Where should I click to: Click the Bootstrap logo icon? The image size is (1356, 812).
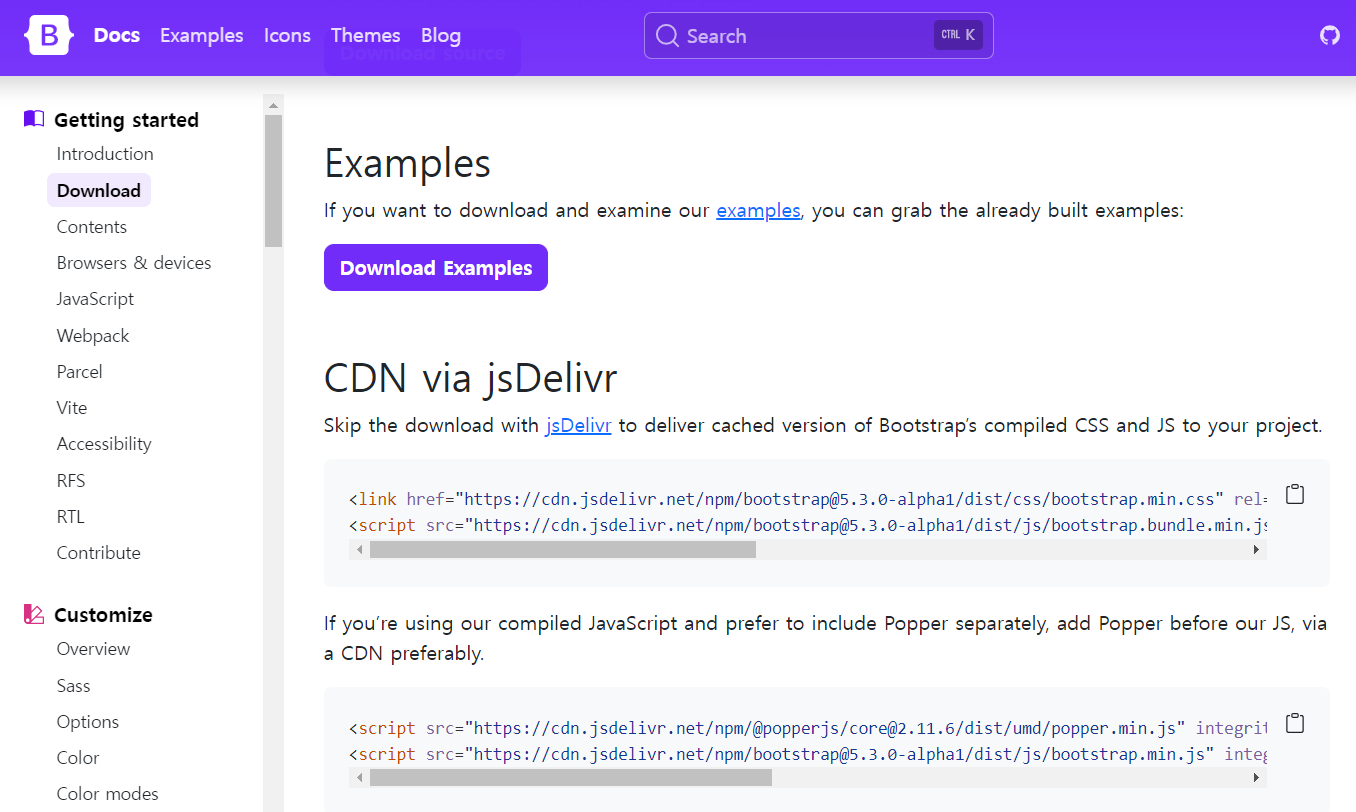[47, 36]
